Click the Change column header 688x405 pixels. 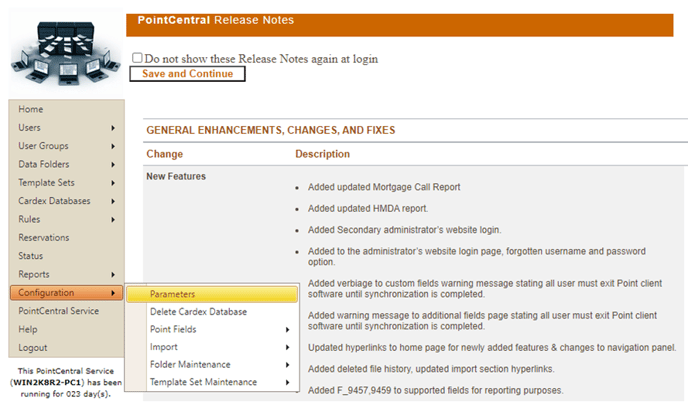click(165, 154)
